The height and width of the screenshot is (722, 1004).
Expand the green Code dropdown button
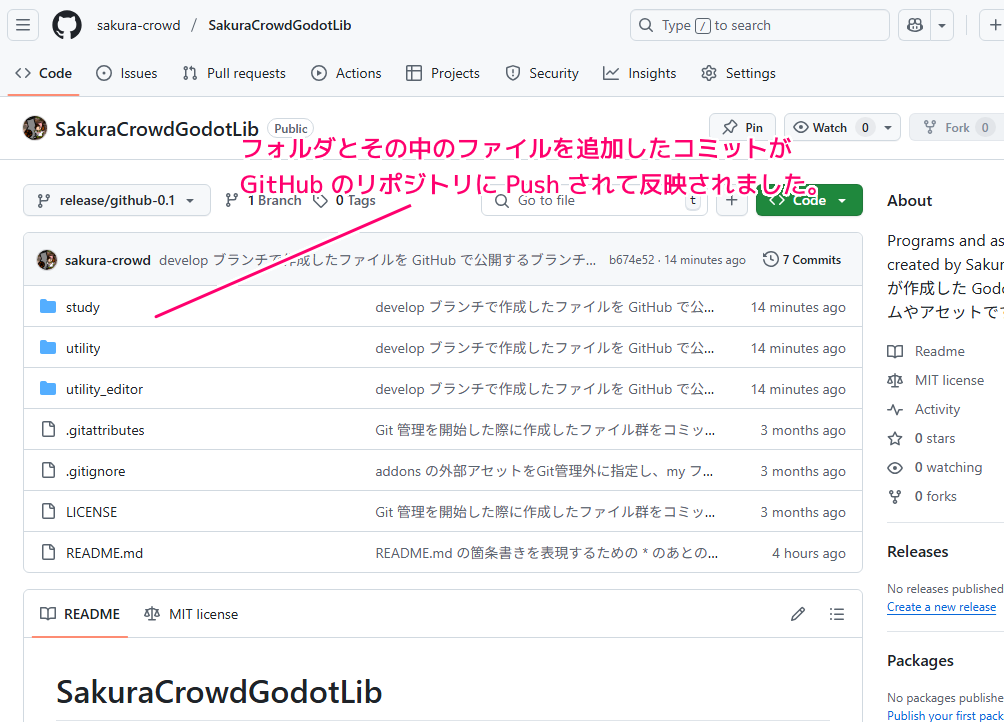[x=809, y=200]
